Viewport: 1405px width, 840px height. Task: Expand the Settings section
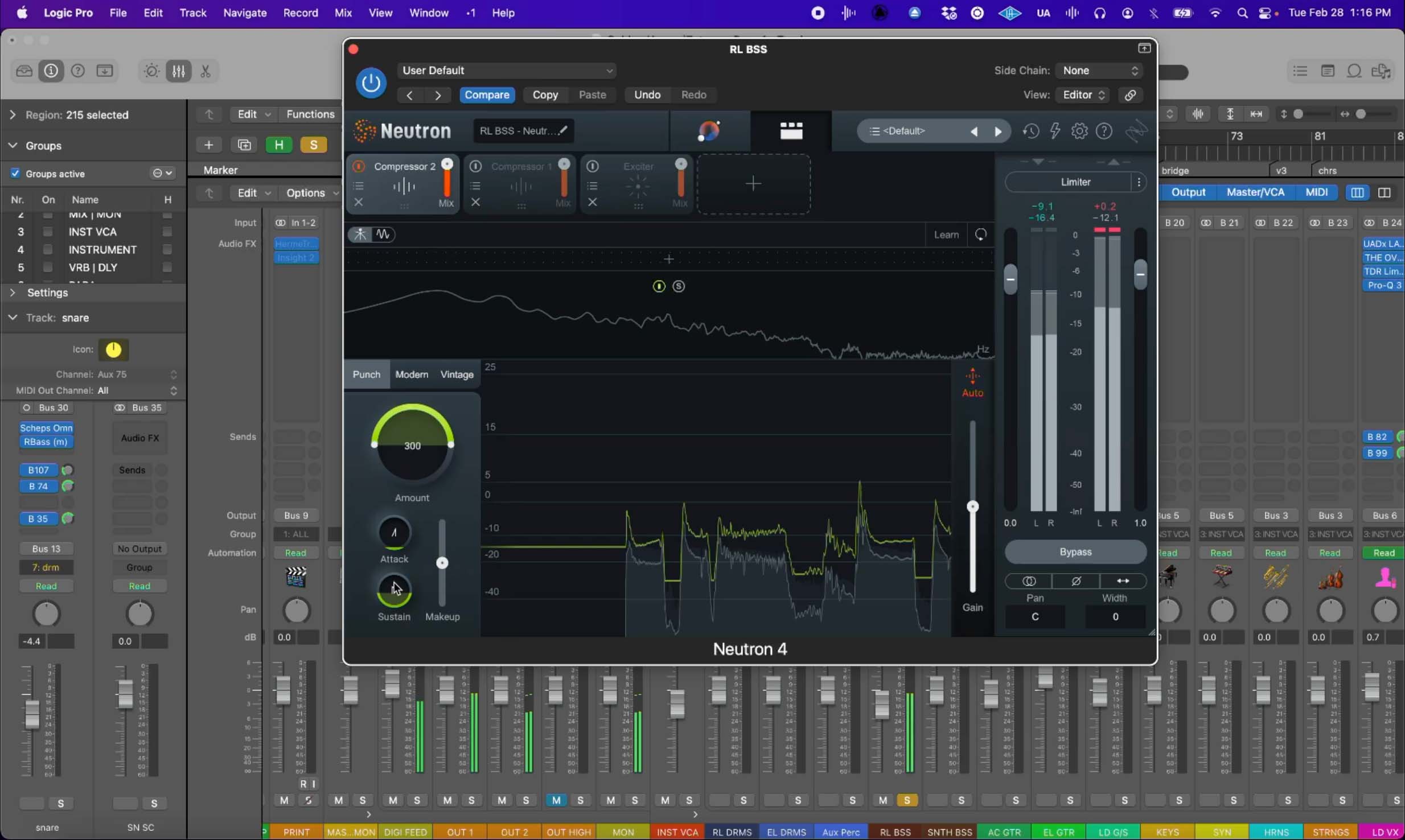(x=13, y=293)
